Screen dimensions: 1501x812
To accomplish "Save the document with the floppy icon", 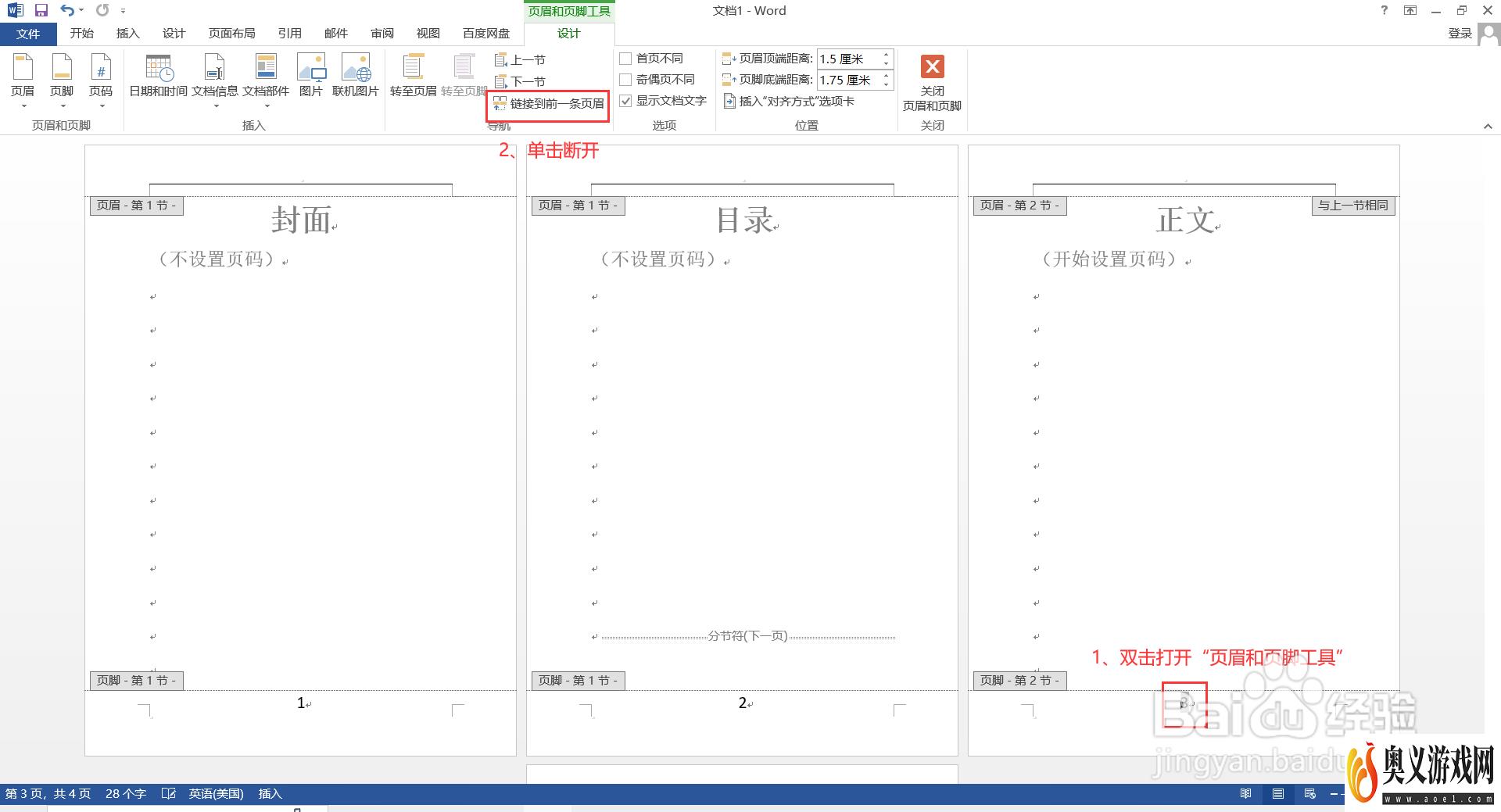I will click(x=41, y=10).
